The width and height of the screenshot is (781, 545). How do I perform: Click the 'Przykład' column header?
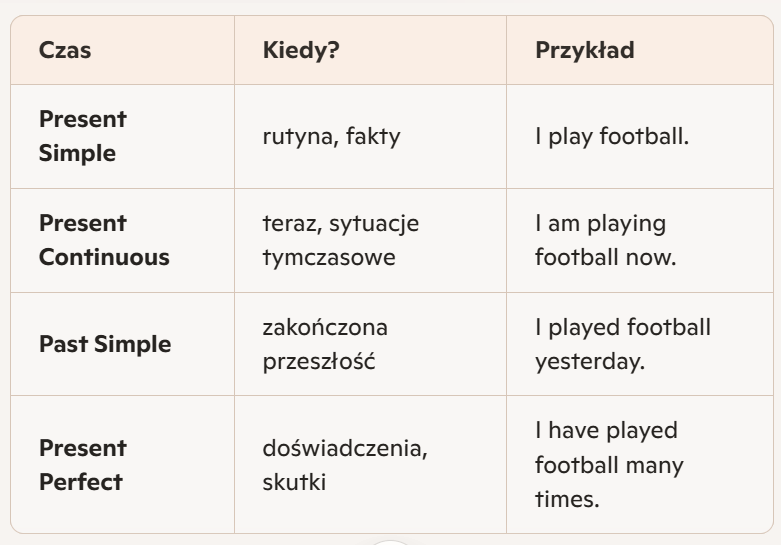(585, 50)
